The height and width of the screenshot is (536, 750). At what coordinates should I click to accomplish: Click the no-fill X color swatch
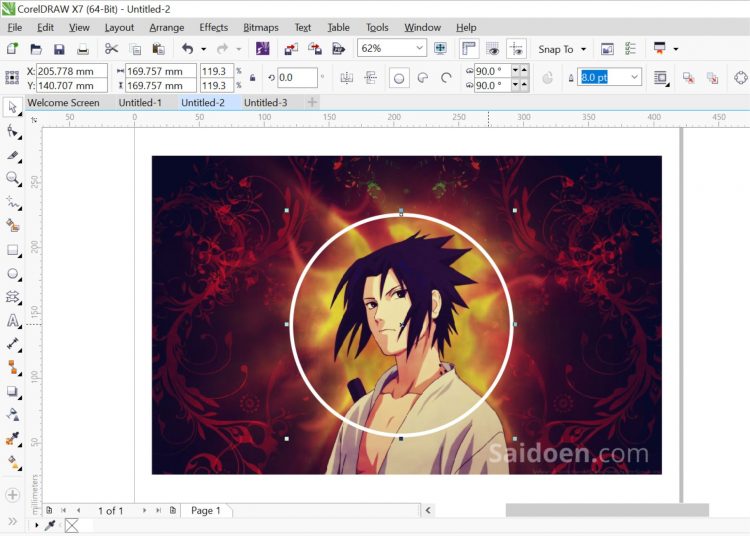pyautogui.click(x=71, y=525)
